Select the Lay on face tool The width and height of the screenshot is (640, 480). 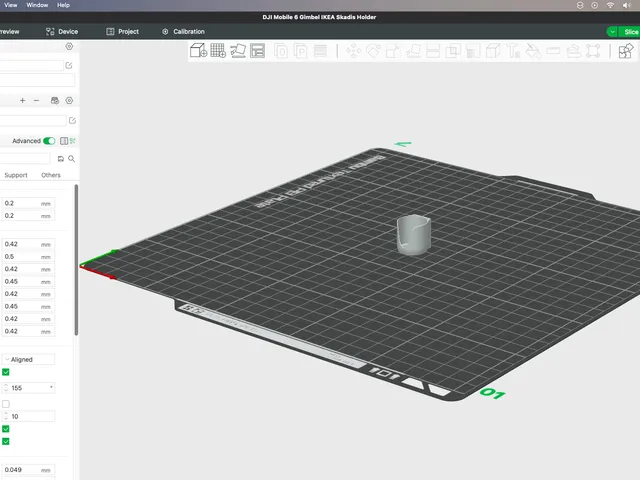pos(413,51)
